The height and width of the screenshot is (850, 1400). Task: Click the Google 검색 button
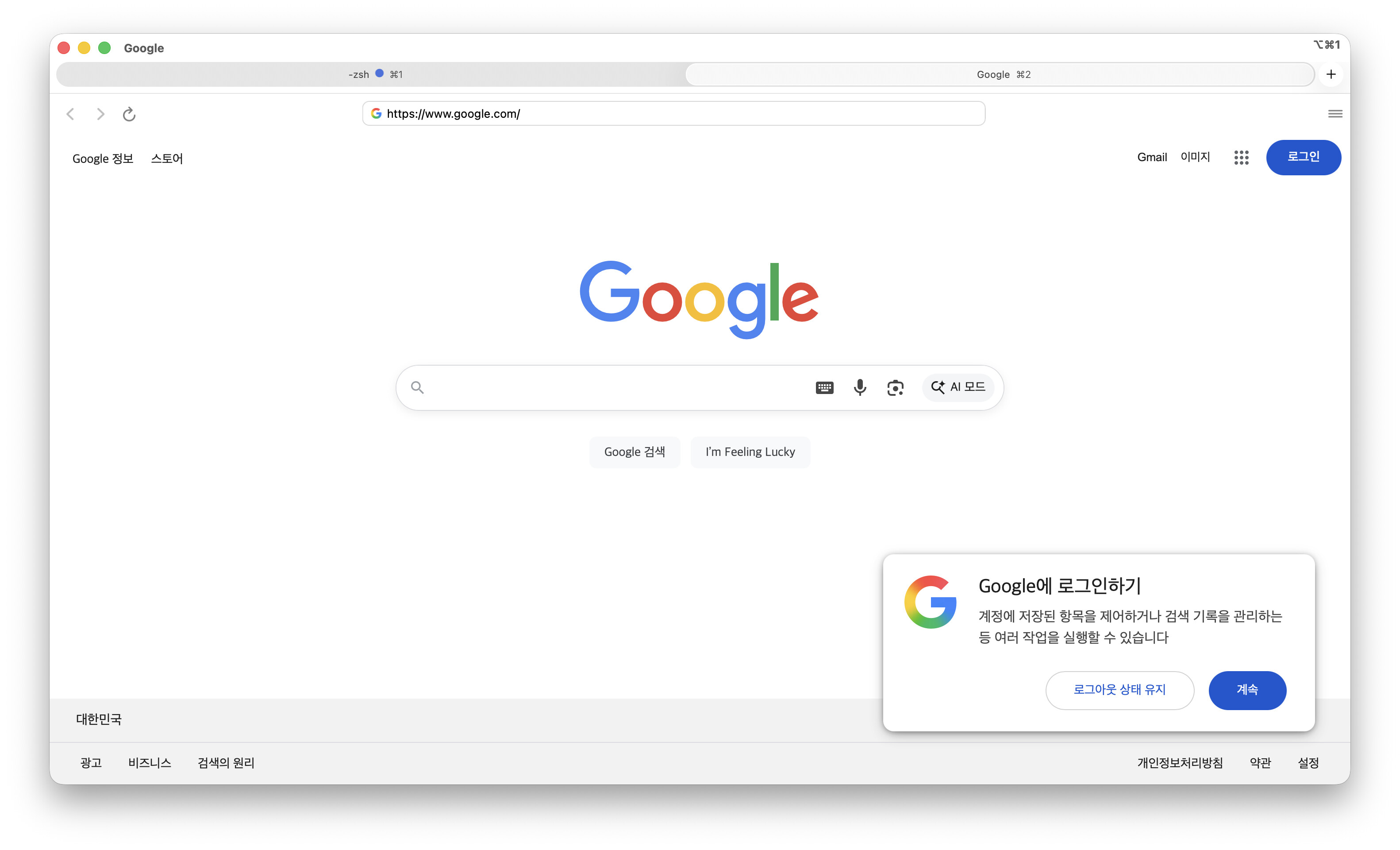[x=634, y=452]
